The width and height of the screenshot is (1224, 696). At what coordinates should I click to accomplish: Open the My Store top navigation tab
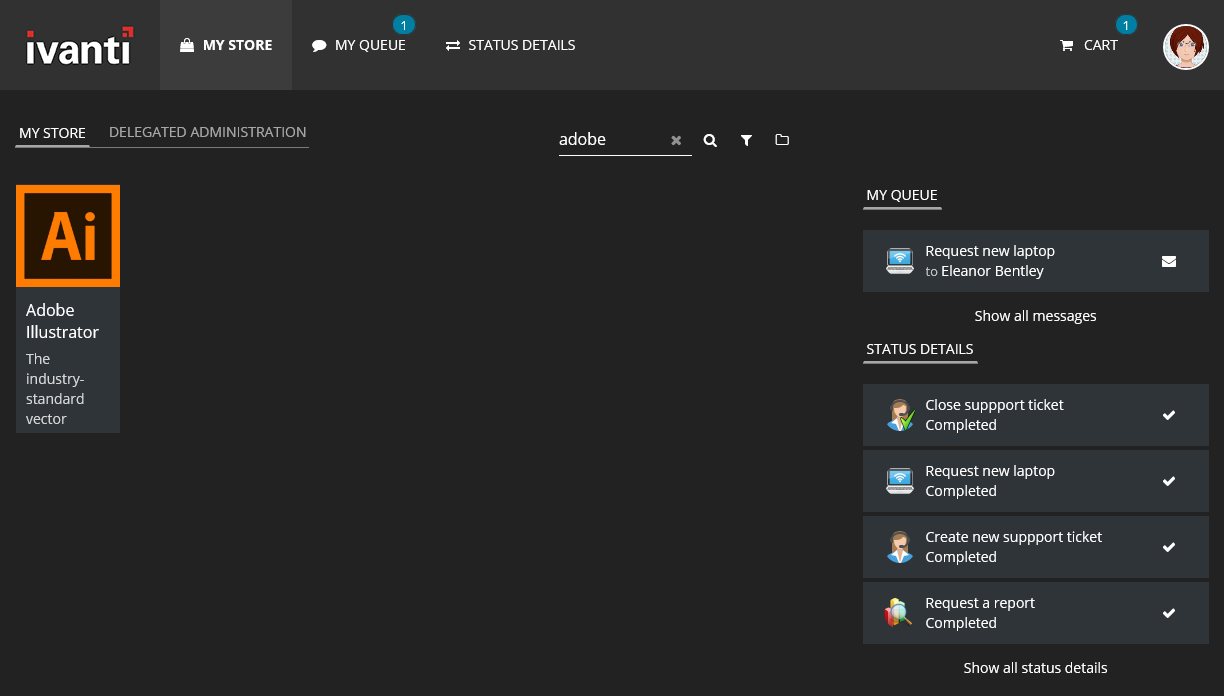pos(226,45)
